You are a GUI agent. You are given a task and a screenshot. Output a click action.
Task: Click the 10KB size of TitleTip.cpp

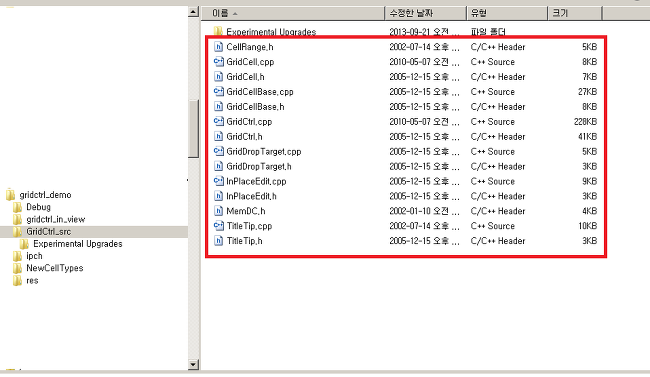tap(587, 226)
